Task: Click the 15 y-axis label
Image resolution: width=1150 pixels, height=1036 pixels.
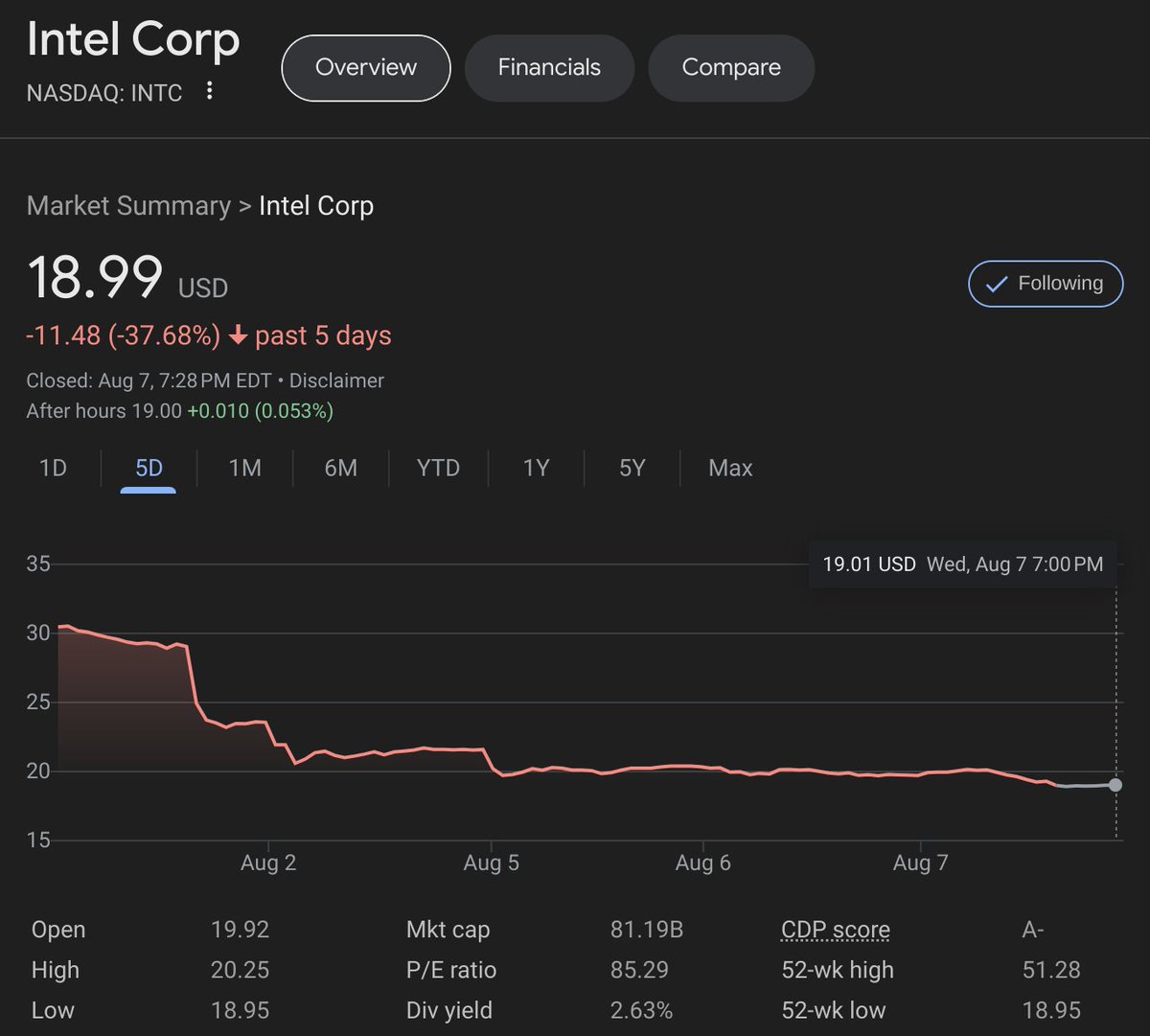Action: pos(38,840)
